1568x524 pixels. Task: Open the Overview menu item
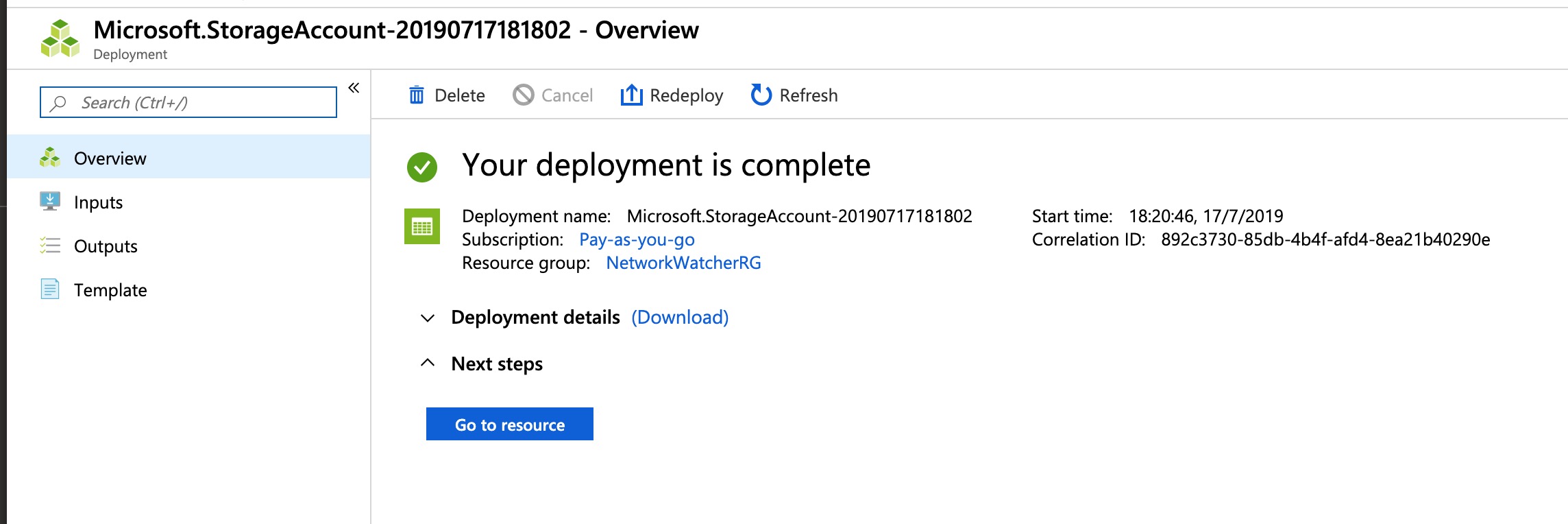[x=110, y=158]
